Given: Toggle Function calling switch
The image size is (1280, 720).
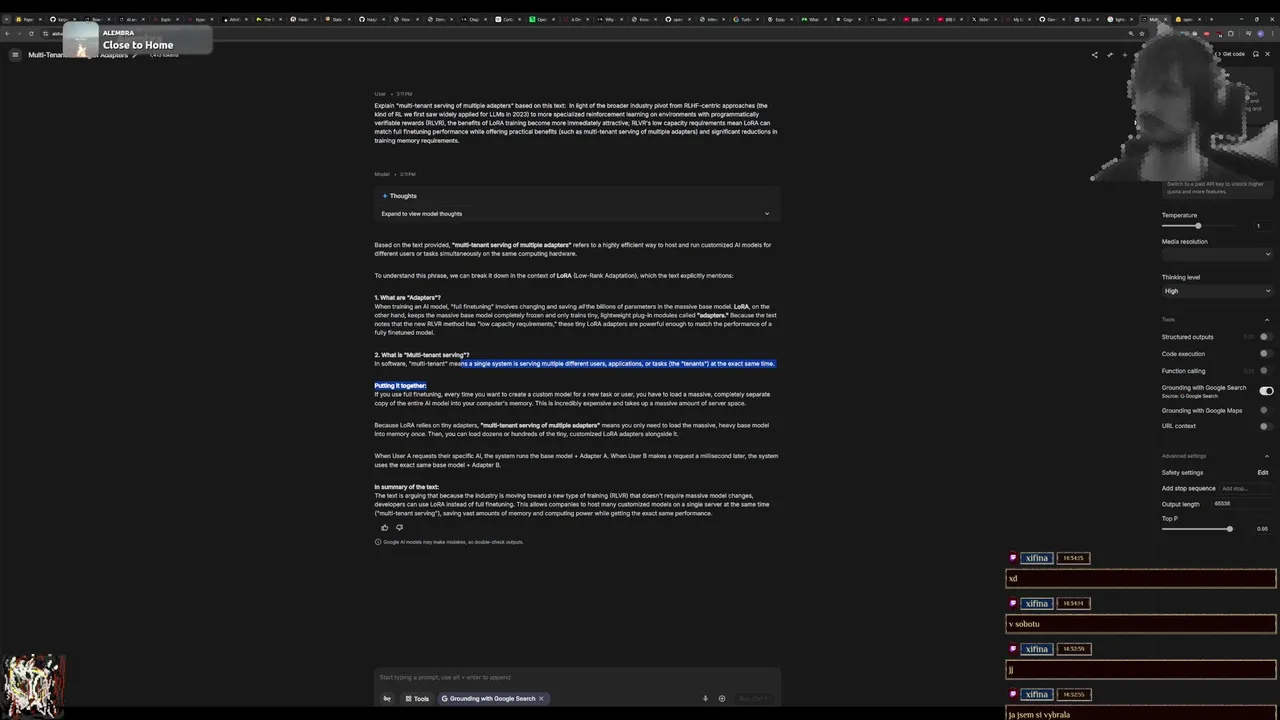Looking at the screenshot, I should [x=1265, y=371].
